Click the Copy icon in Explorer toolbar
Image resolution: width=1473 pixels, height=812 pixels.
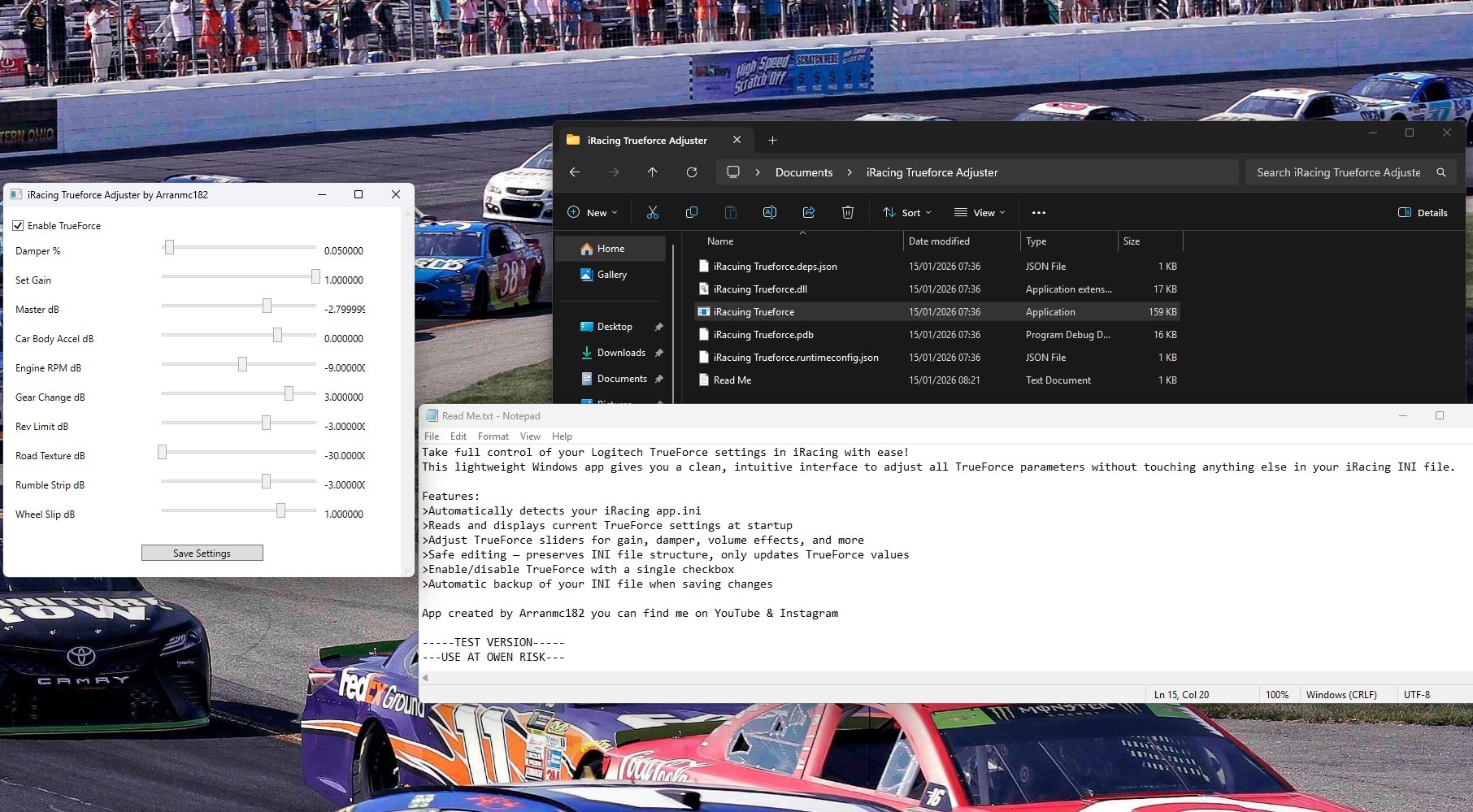tap(691, 212)
